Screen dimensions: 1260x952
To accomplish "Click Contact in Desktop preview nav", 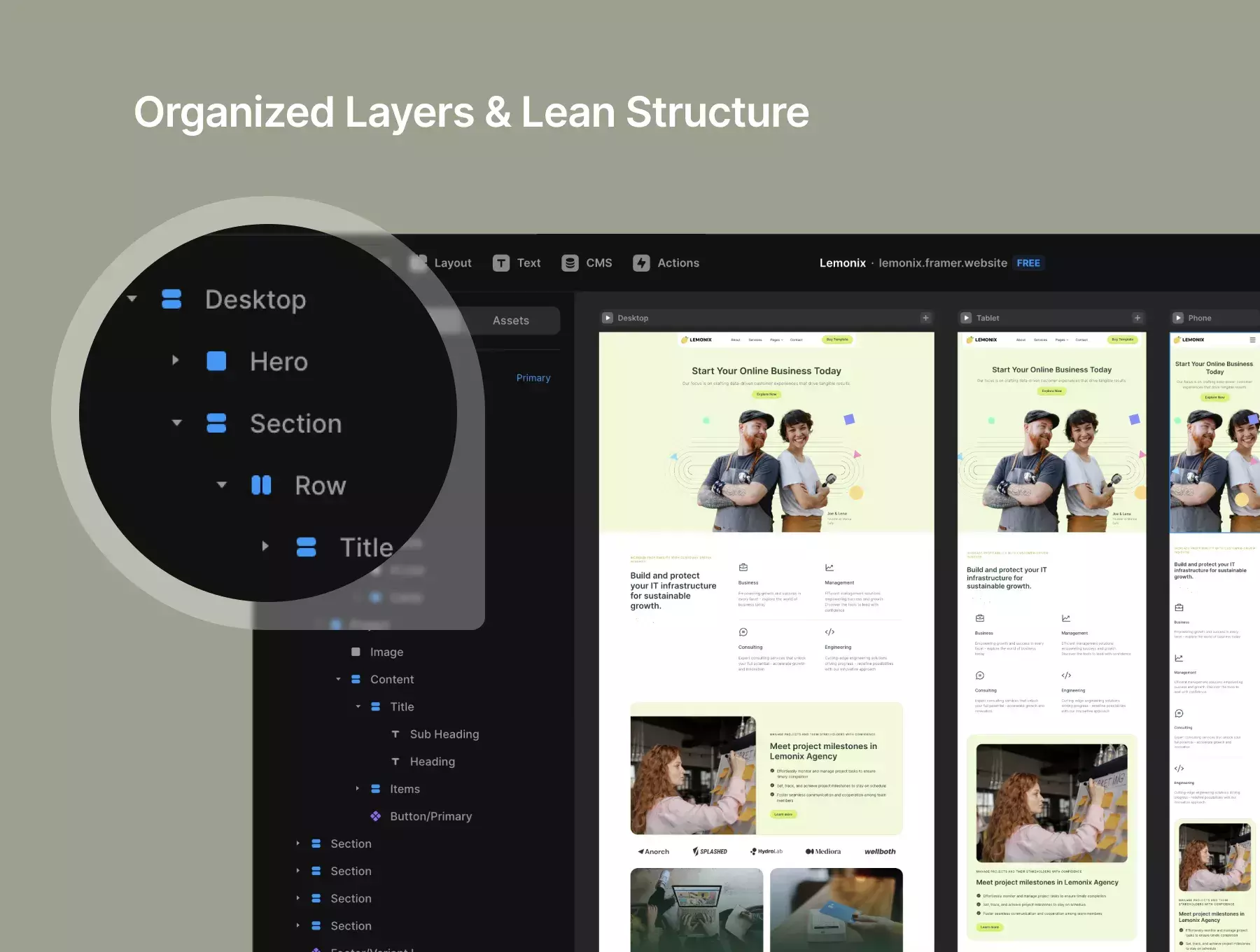I will pos(797,339).
